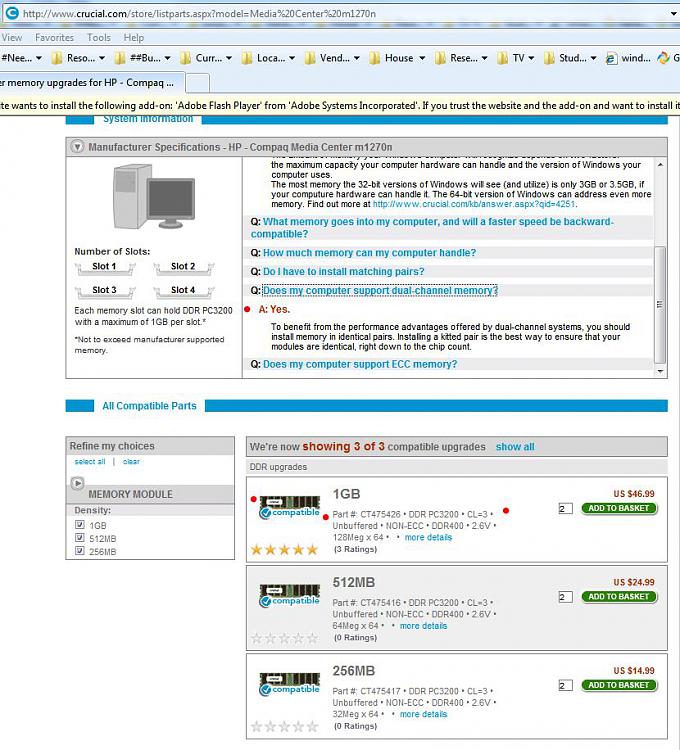Click the FAQ scrollbar up arrow

[660, 165]
